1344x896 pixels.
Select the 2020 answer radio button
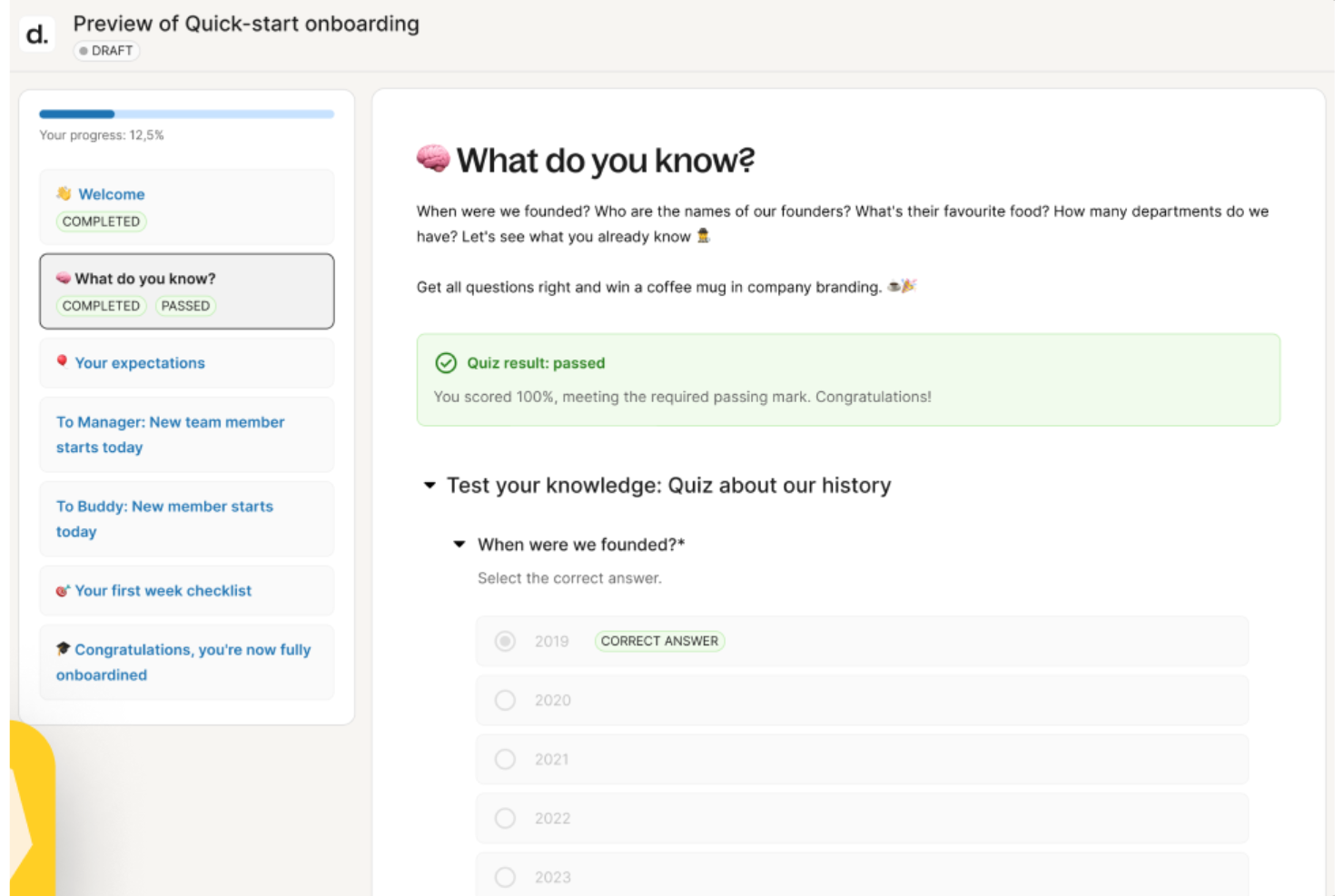[x=505, y=700]
